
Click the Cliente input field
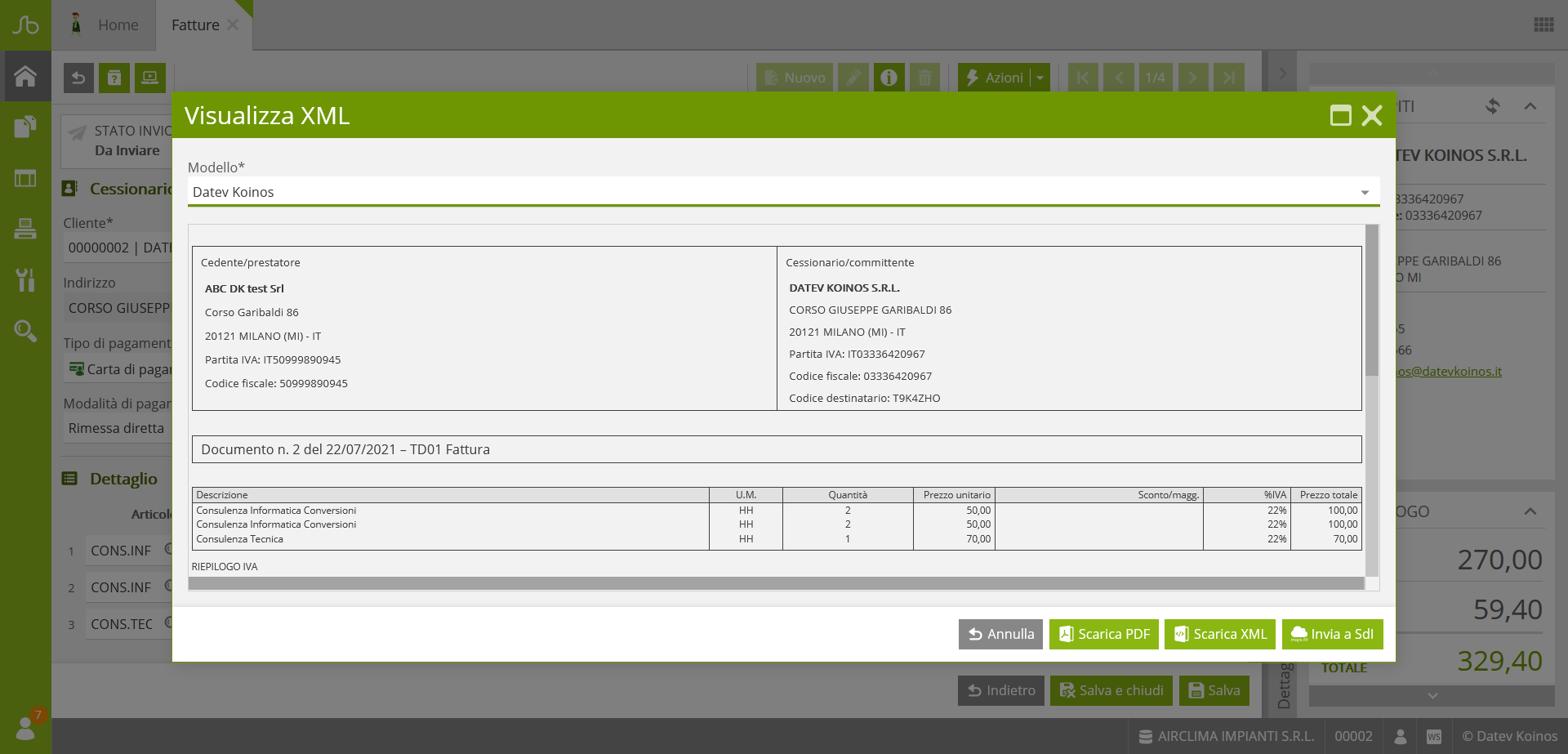(119, 248)
